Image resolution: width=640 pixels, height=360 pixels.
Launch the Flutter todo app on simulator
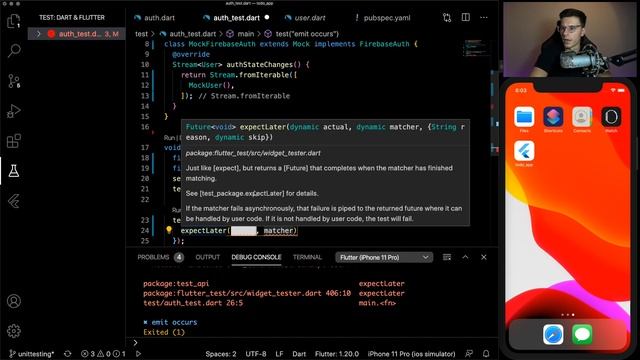click(524, 151)
